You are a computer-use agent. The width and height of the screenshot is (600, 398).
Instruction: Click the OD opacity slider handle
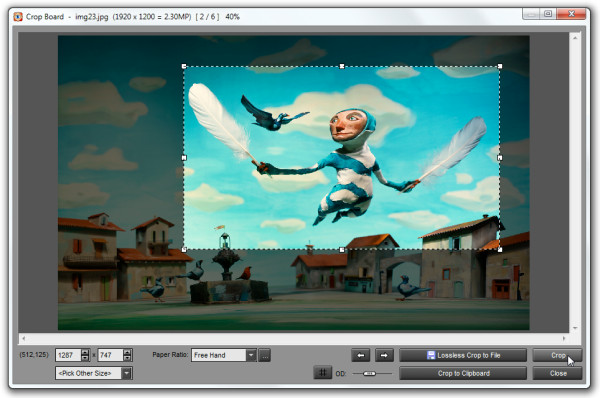(x=369, y=373)
